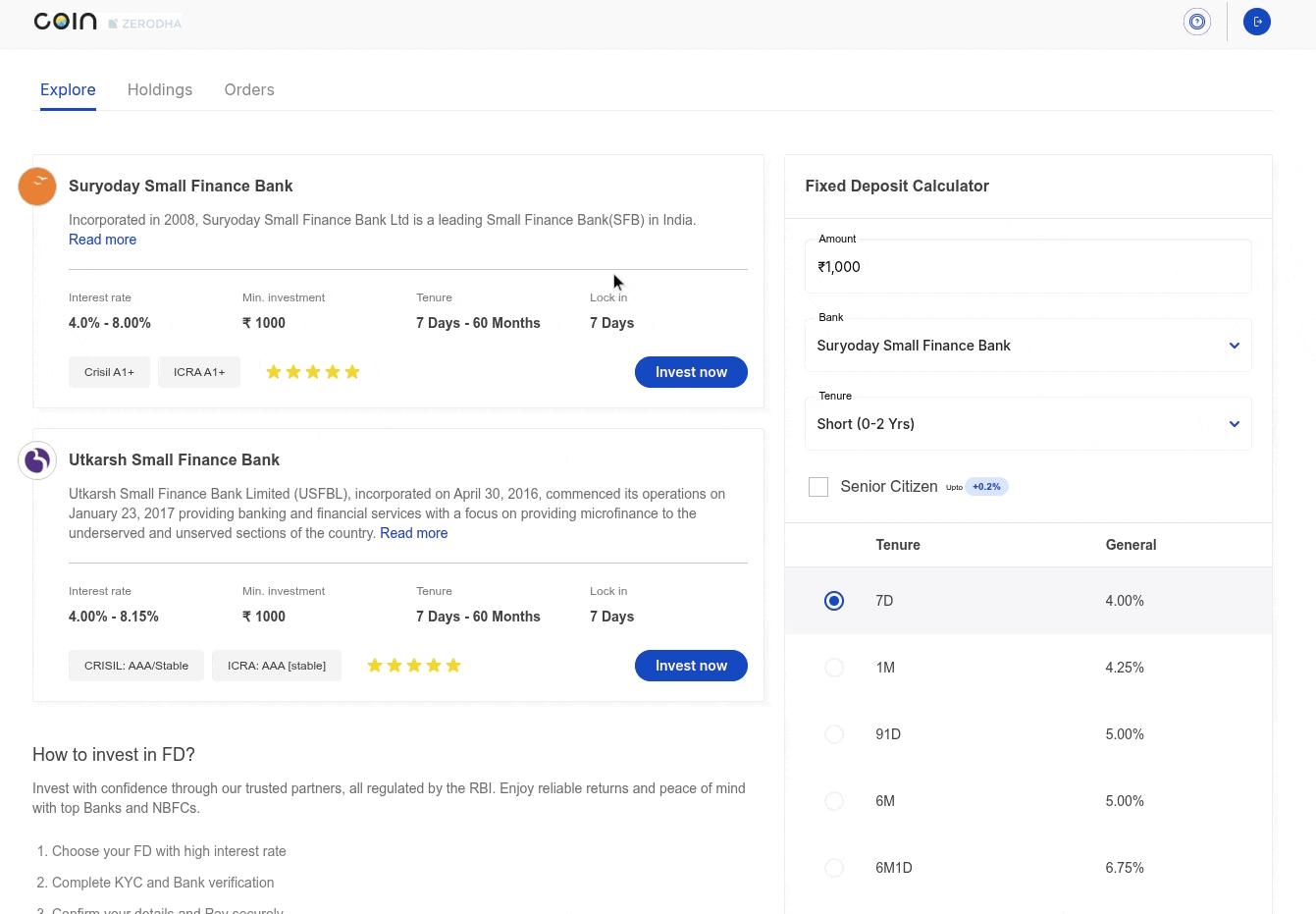Click the 5.00% rate for 6M
The width and height of the screenshot is (1316, 914).
tap(1125, 801)
